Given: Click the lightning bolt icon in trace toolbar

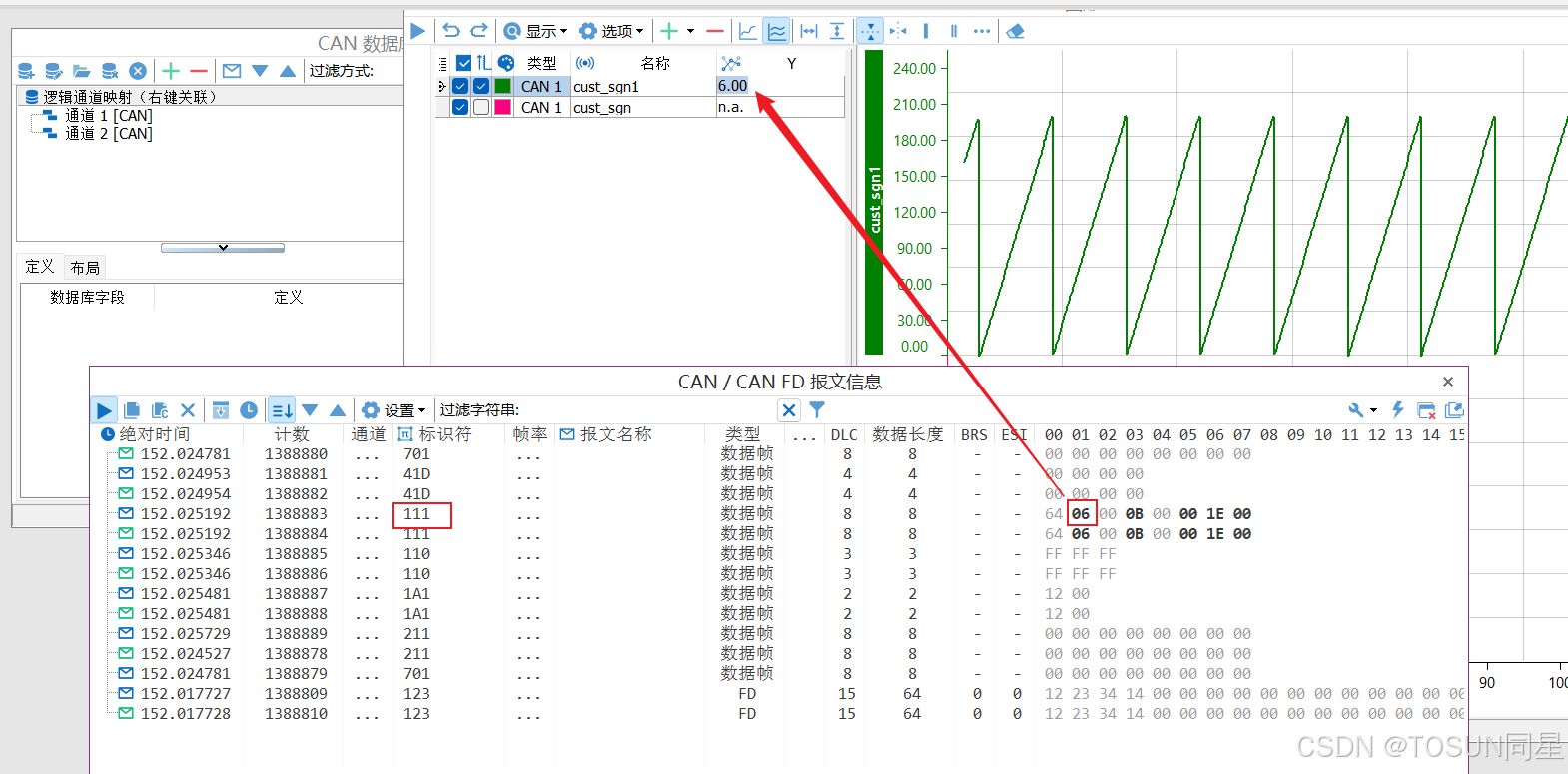Looking at the screenshot, I should click(1398, 410).
